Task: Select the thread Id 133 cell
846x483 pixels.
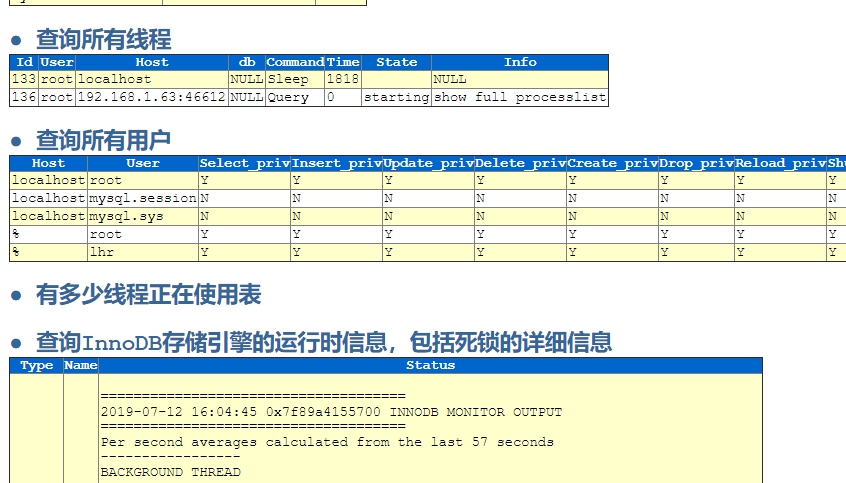Action: [x=25, y=79]
